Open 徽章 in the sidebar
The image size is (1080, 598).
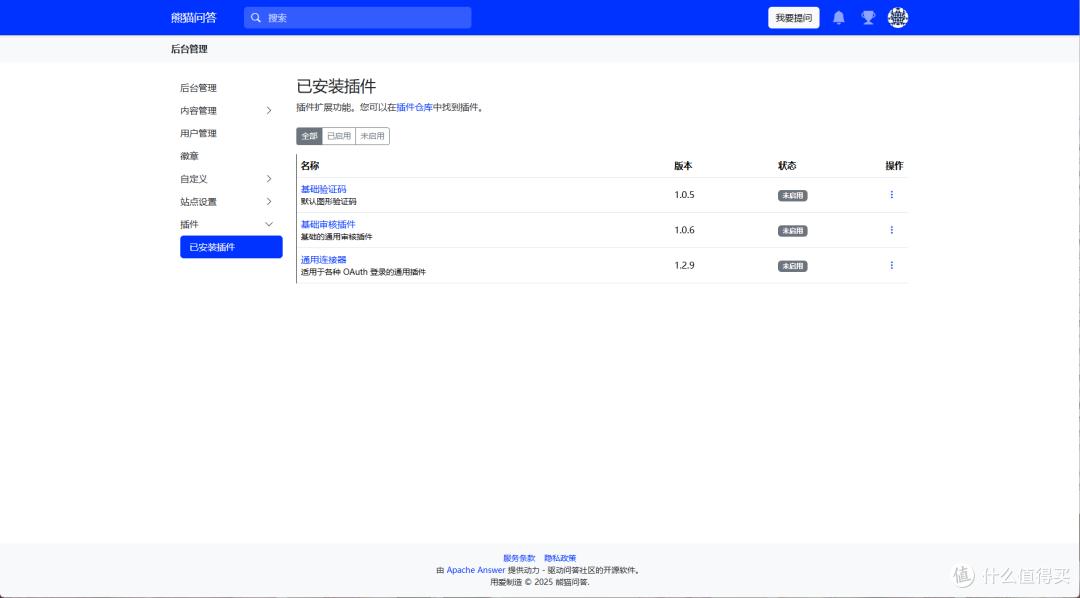pyautogui.click(x=189, y=156)
